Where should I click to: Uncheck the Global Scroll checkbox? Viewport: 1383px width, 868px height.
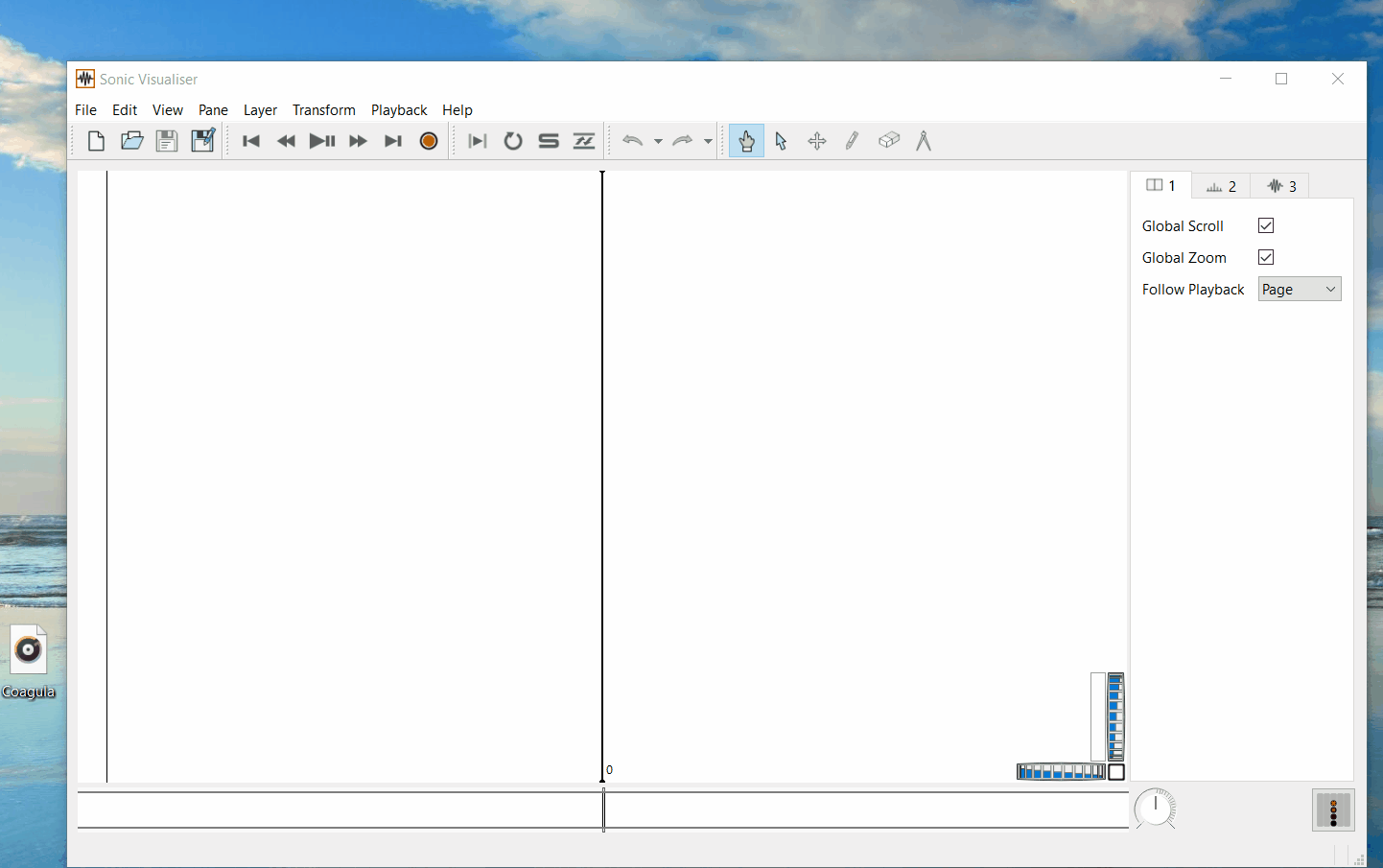(x=1266, y=225)
